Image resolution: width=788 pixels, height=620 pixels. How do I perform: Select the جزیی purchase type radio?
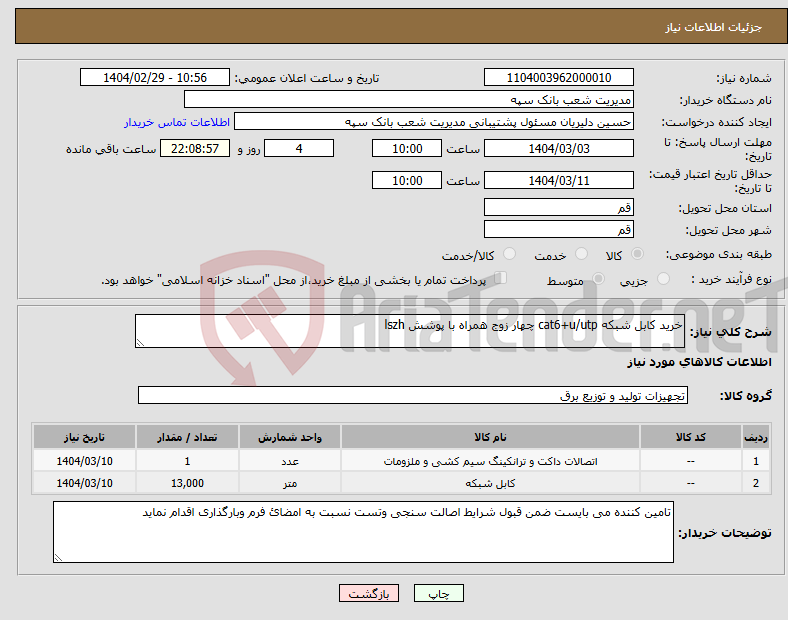point(663,278)
